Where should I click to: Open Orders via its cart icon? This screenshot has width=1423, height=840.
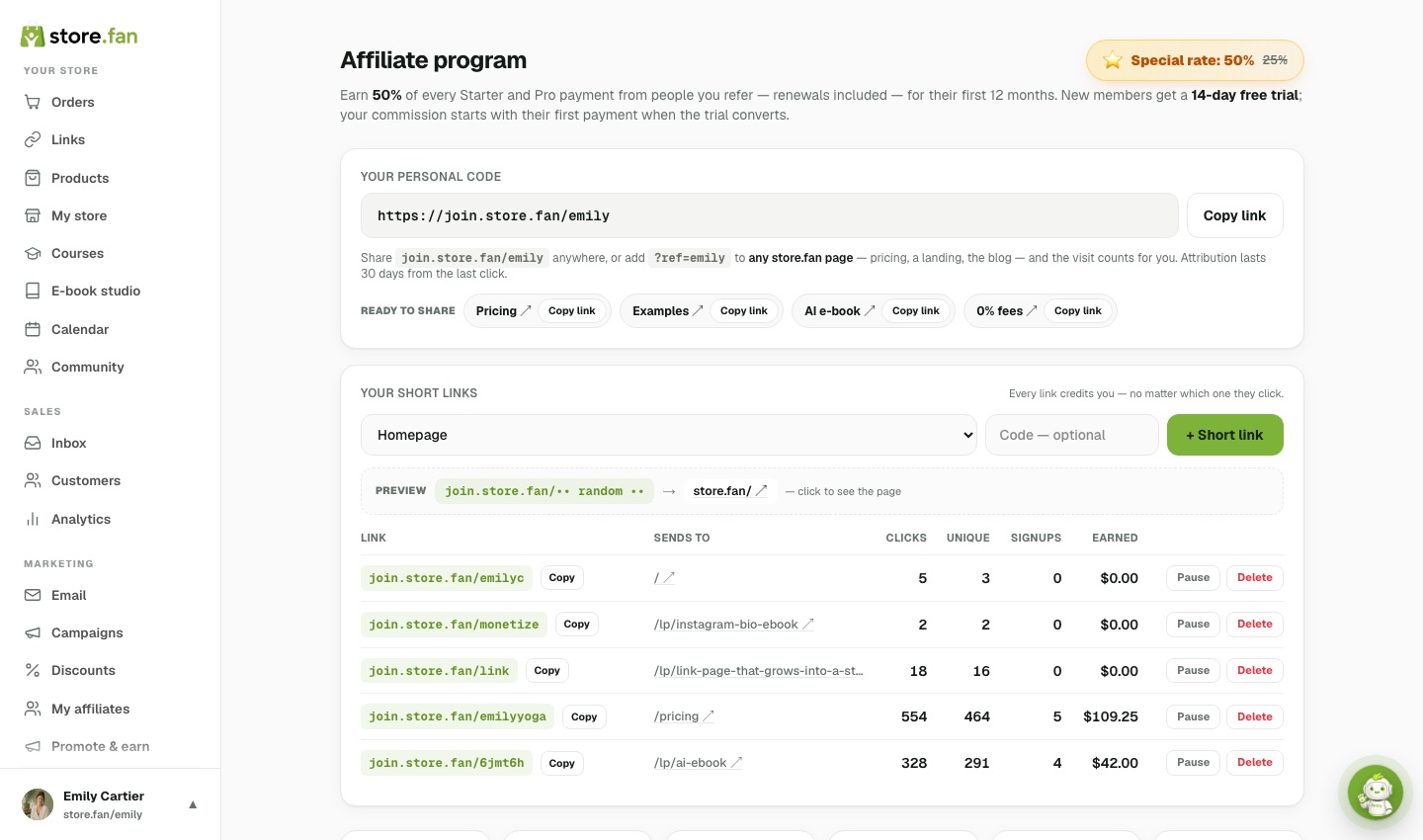33,102
